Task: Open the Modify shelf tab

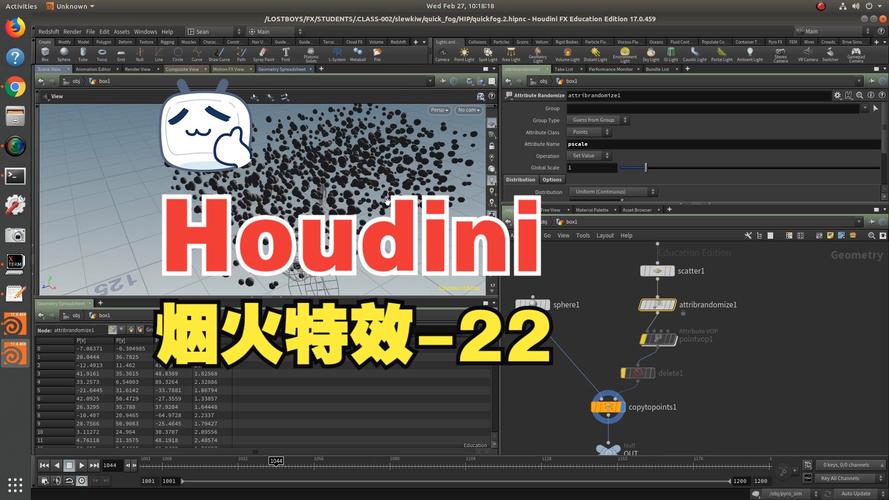Action: tap(65, 42)
